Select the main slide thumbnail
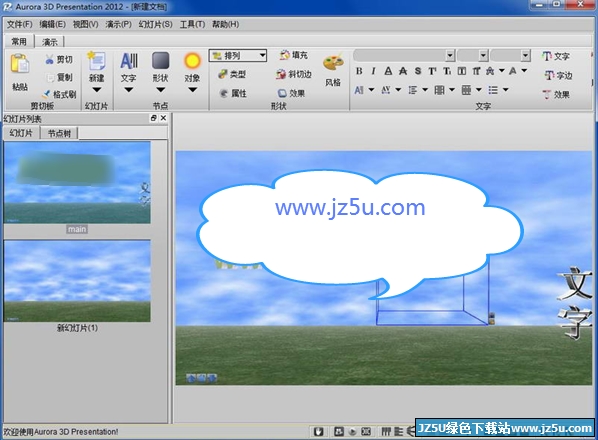Viewport: 598px width, 440px height. coord(77,182)
